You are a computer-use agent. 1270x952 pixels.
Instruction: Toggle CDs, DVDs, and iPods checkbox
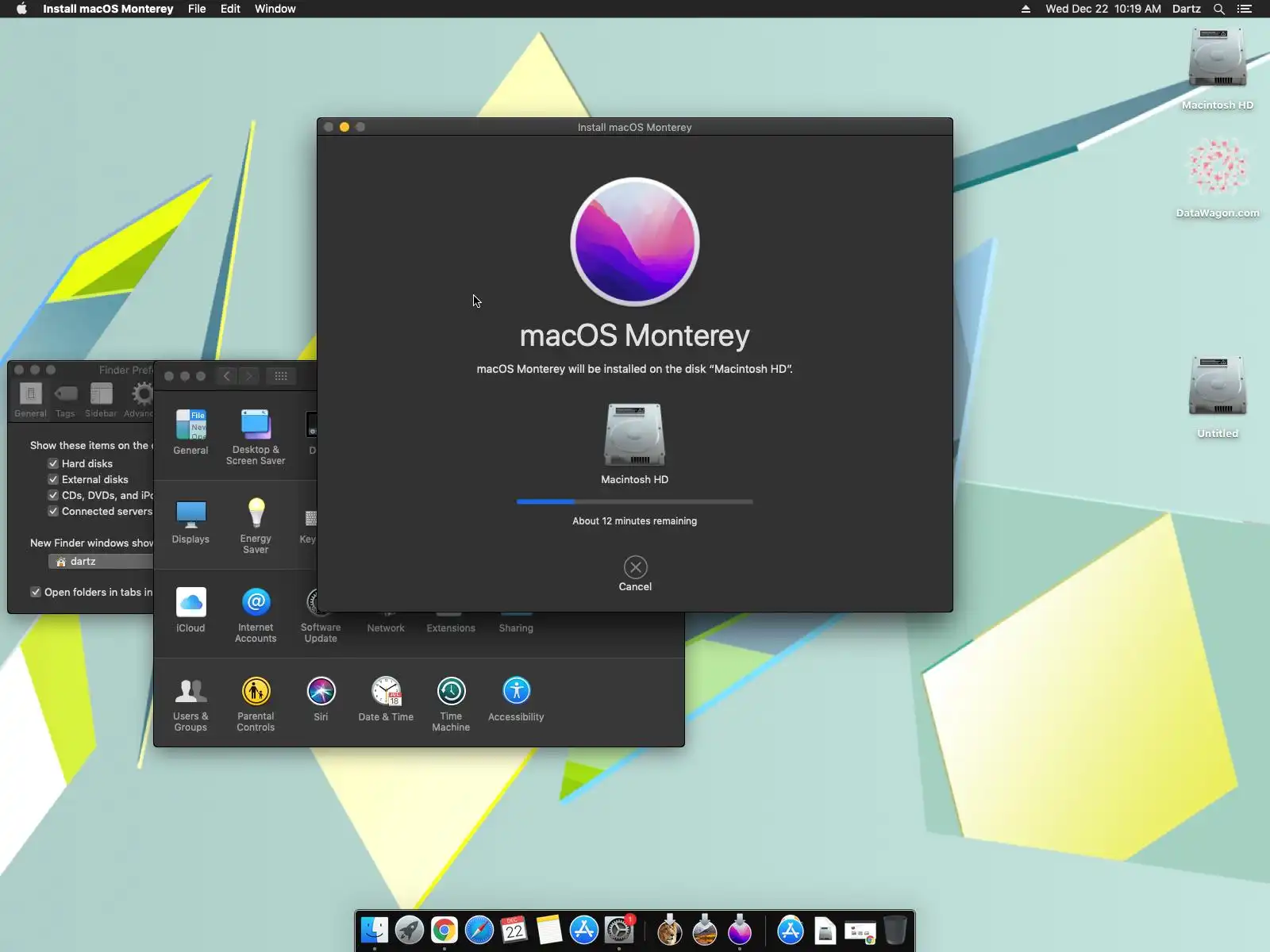(x=53, y=495)
